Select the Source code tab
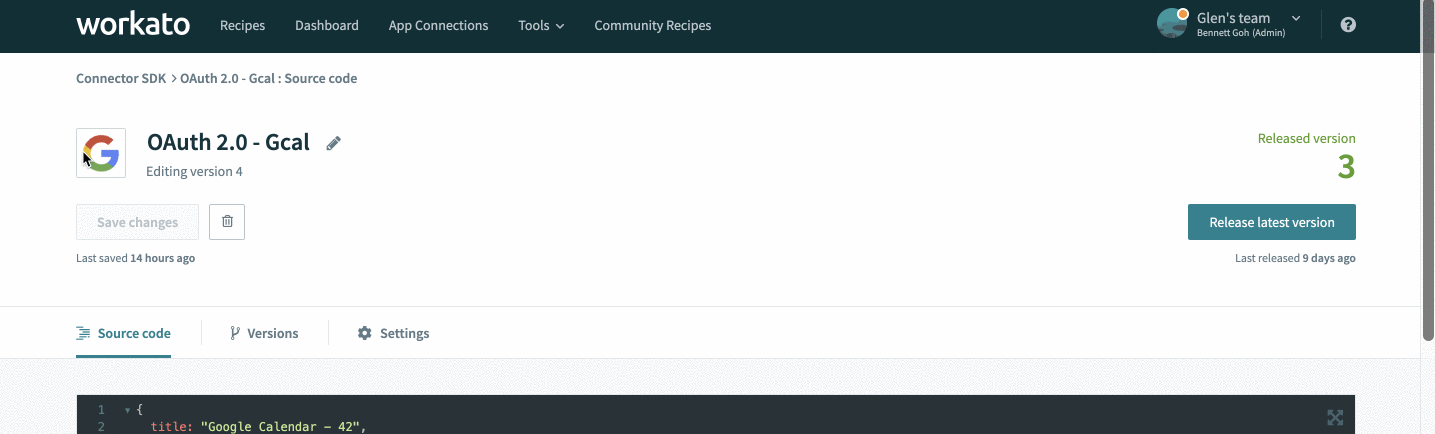This screenshot has height=434, width=1435. (124, 333)
